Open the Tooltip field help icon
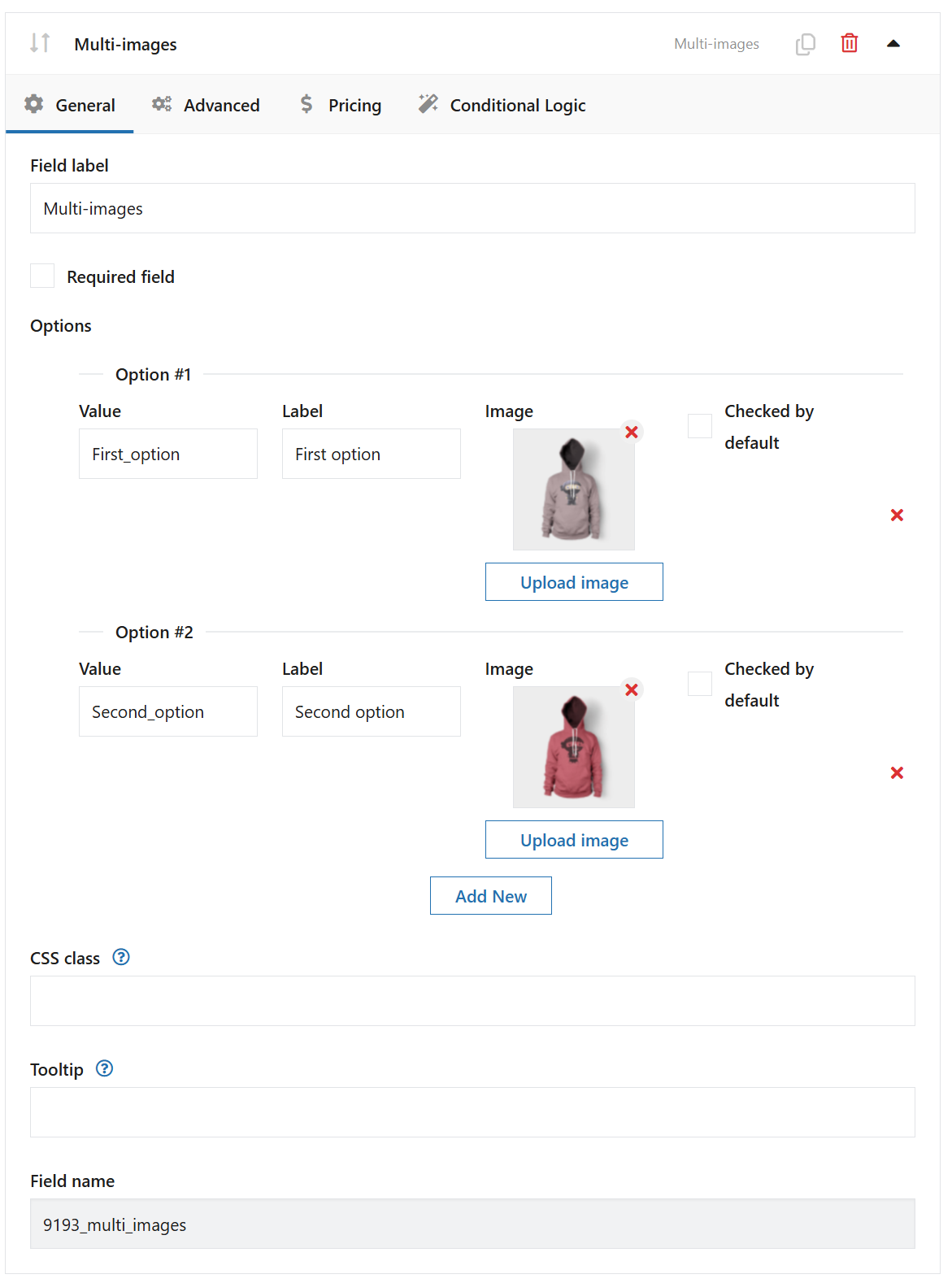 (x=103, y=1068)
